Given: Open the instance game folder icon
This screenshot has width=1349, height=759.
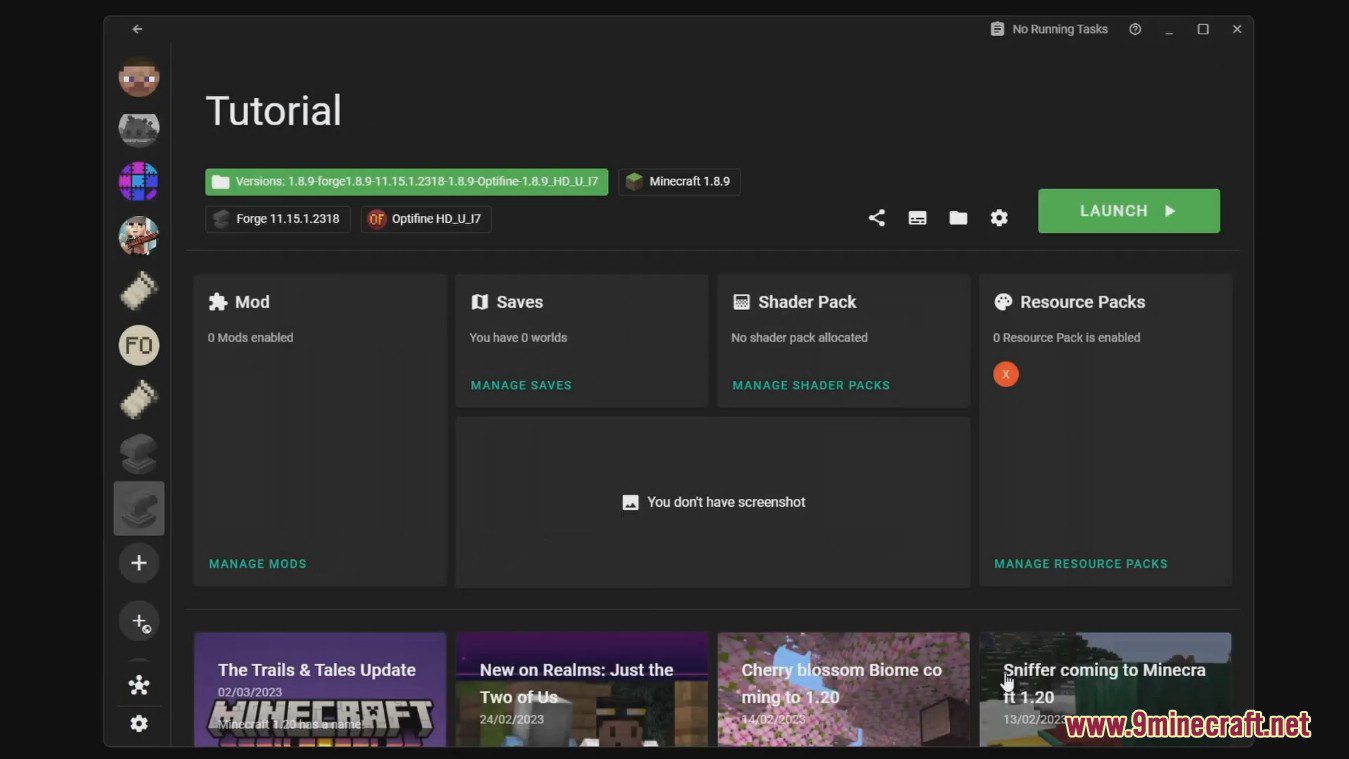Looking at the screenshot, I should coord(957,217).
